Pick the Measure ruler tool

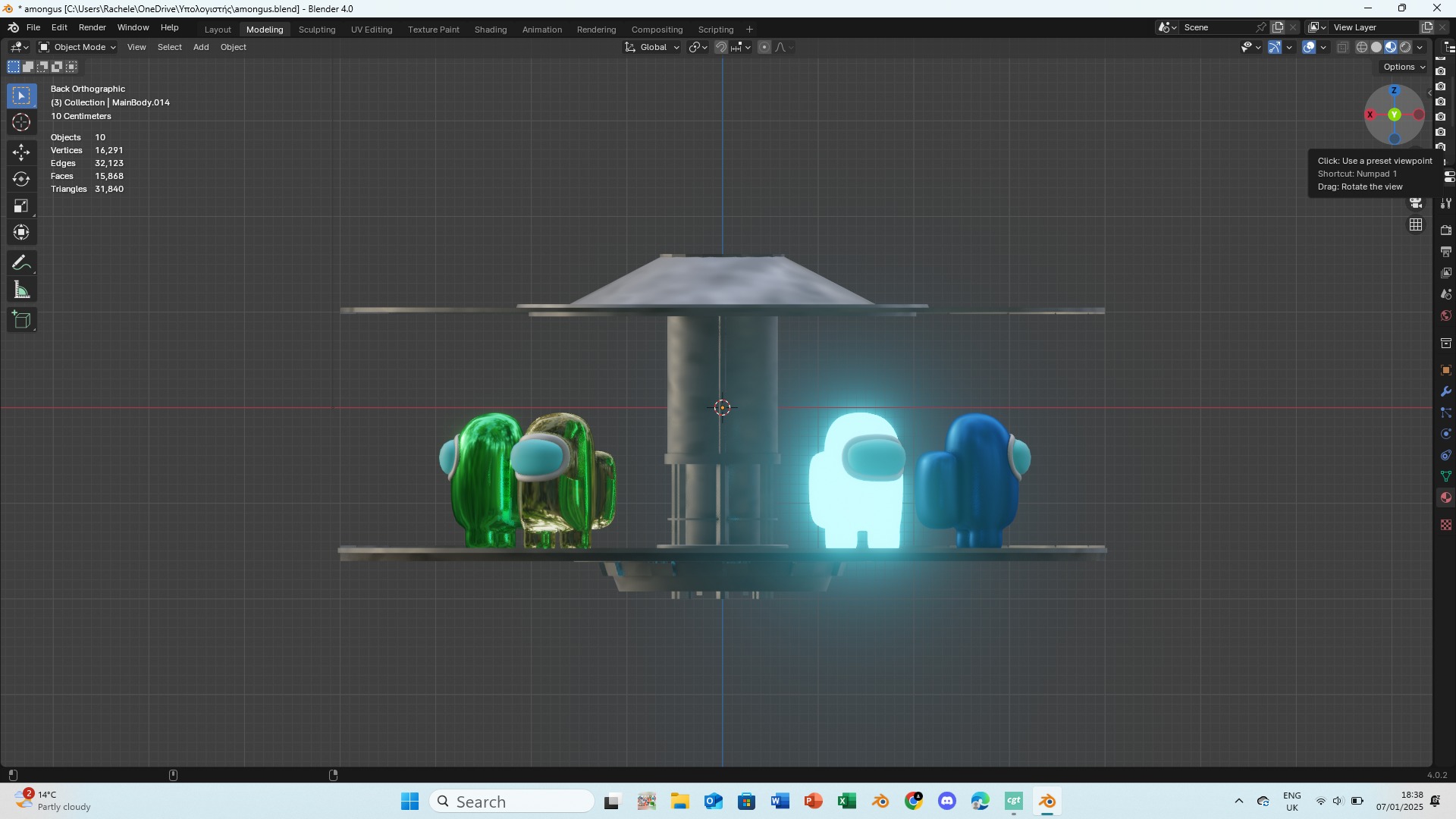tap(21, 290)
